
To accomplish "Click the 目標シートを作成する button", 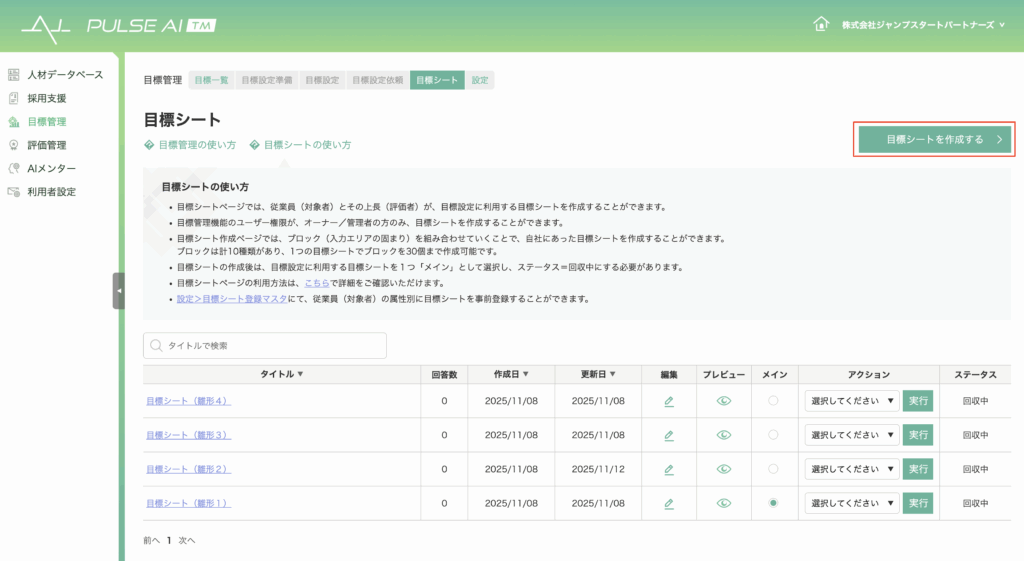I will [x=934, y=140].
